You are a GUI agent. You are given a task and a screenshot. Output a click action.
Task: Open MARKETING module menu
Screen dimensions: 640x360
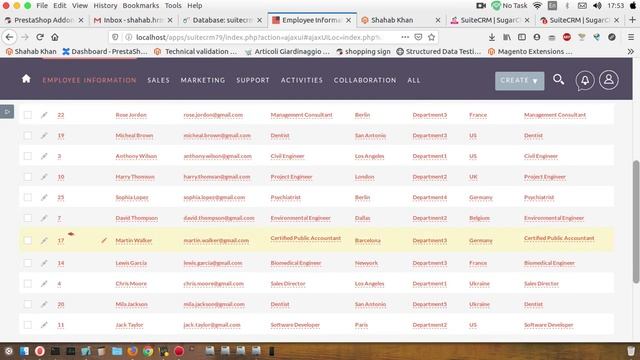coord(203,80)
